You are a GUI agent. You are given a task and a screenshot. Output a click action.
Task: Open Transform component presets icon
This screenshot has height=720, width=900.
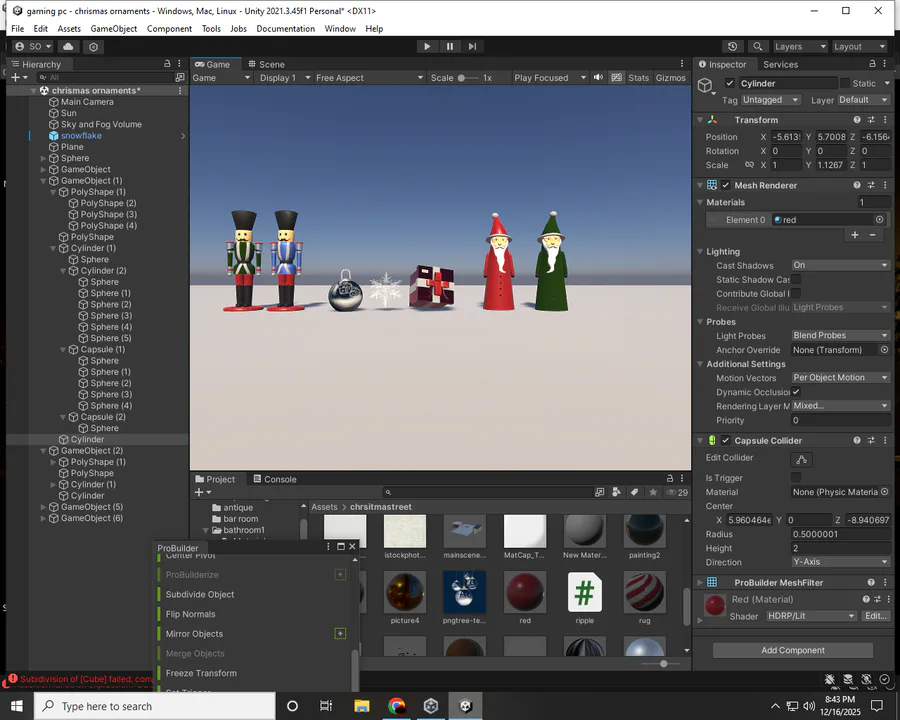[x=871, y=119]
